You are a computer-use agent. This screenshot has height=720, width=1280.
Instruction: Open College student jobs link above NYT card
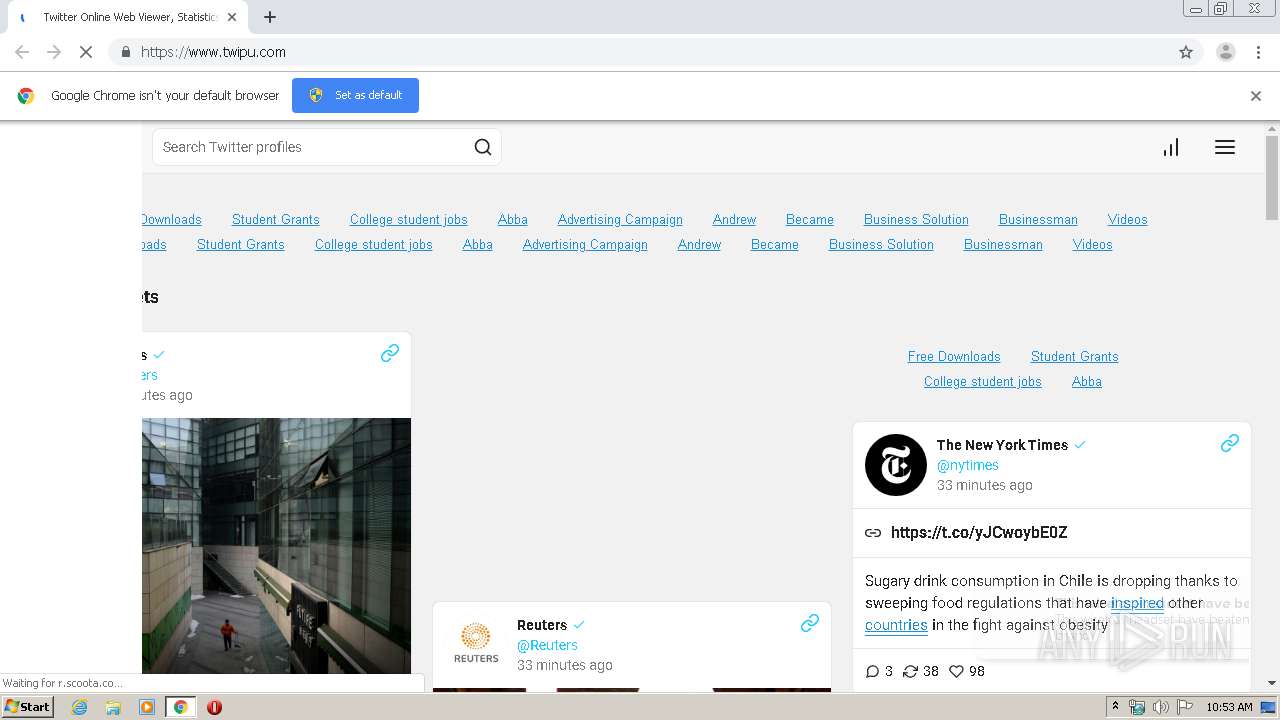pos(983,381)
